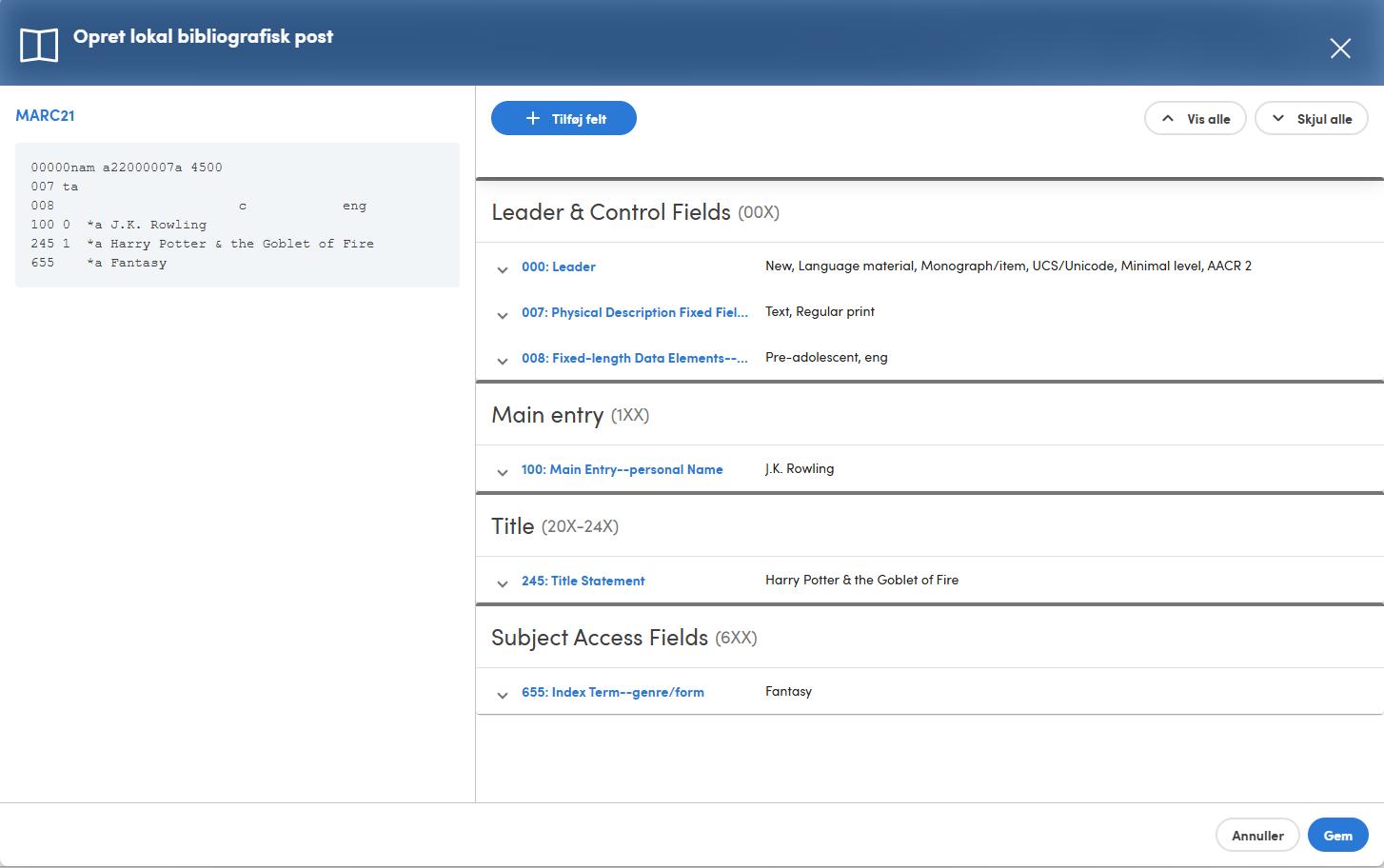Screen dimensions: 1384x868
Task: Open the 100: Main Entry--personal Name link
Action: pos(623,469)
